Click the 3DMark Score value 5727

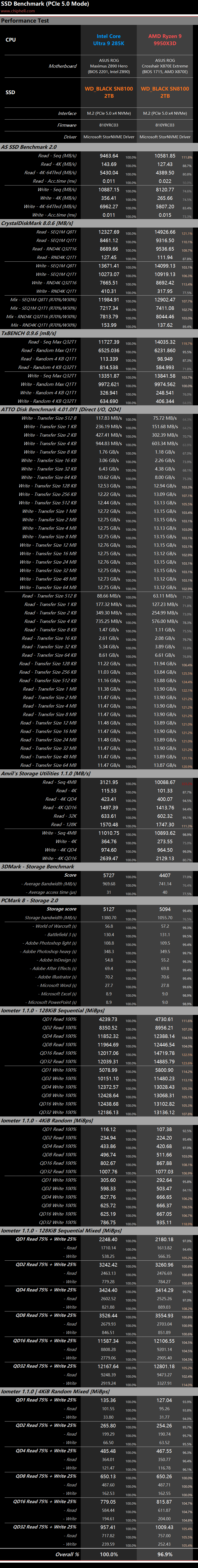109,875
